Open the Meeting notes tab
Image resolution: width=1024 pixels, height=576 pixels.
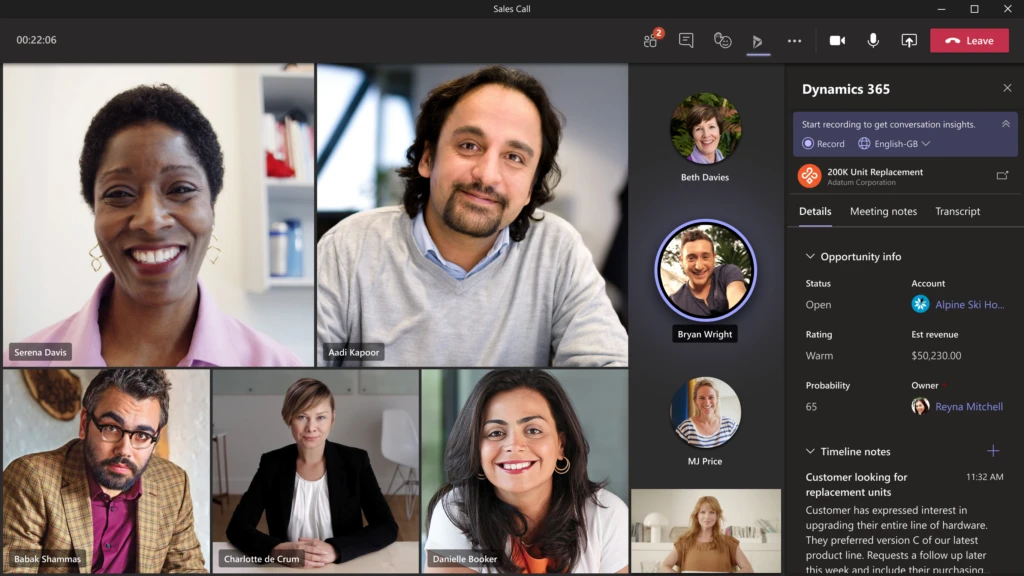point(883,211)
